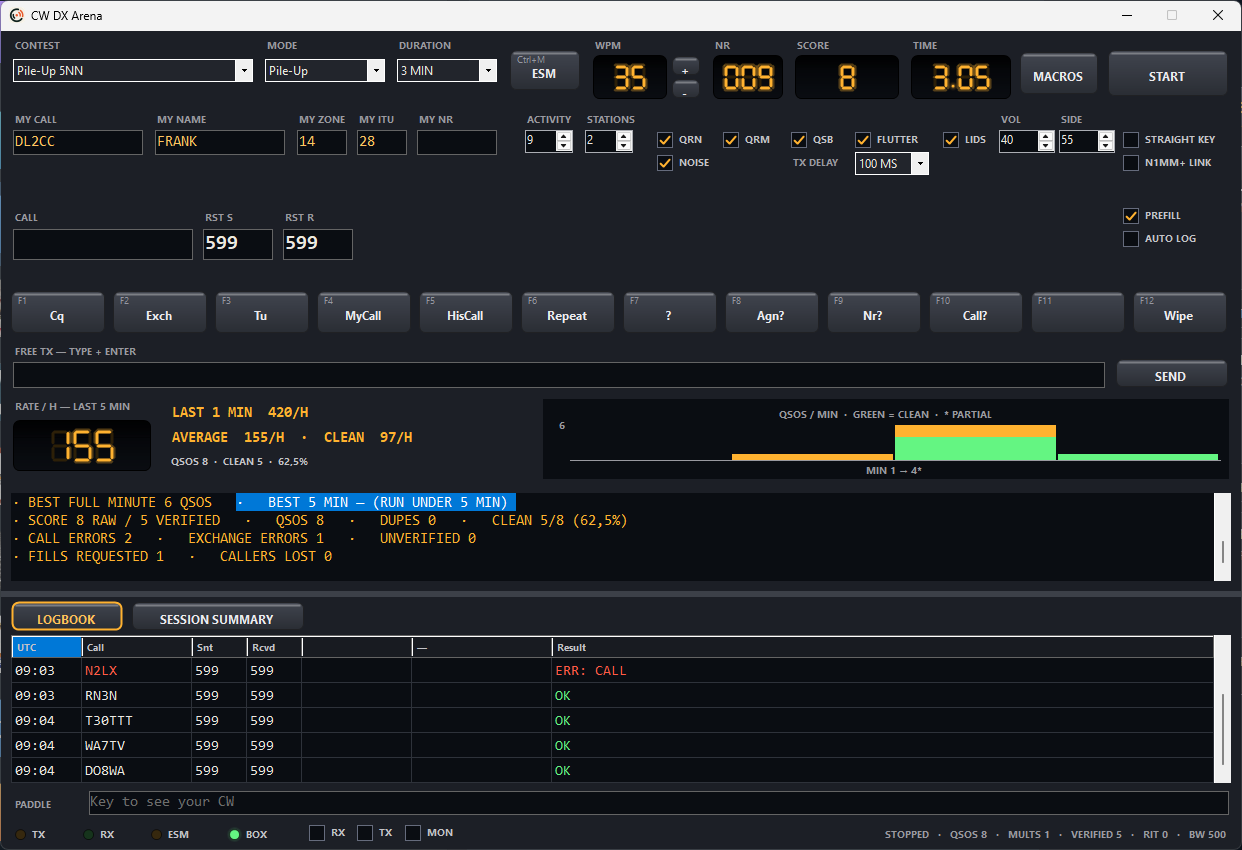Image resolution: width=1242 pixels, height=850 pixels.
Task: Click the SEND button
Action: [1171, 375]
